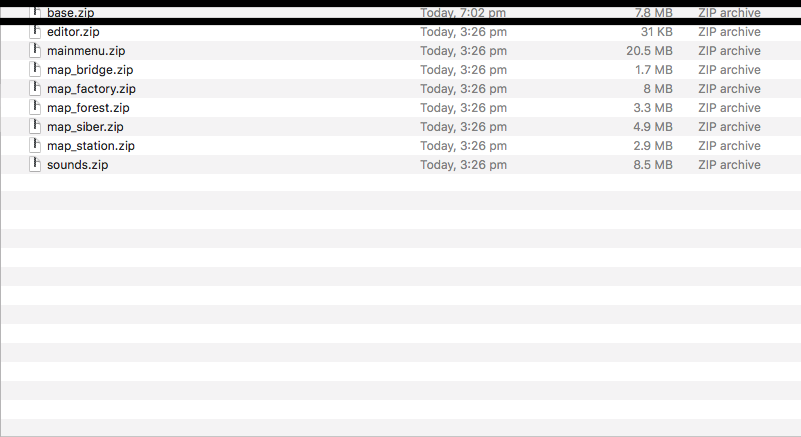Image resolution: width=801 pixels, height=437 pixels.
Task: Click the Today, 7:02 pm date entry
Action: 463,13
